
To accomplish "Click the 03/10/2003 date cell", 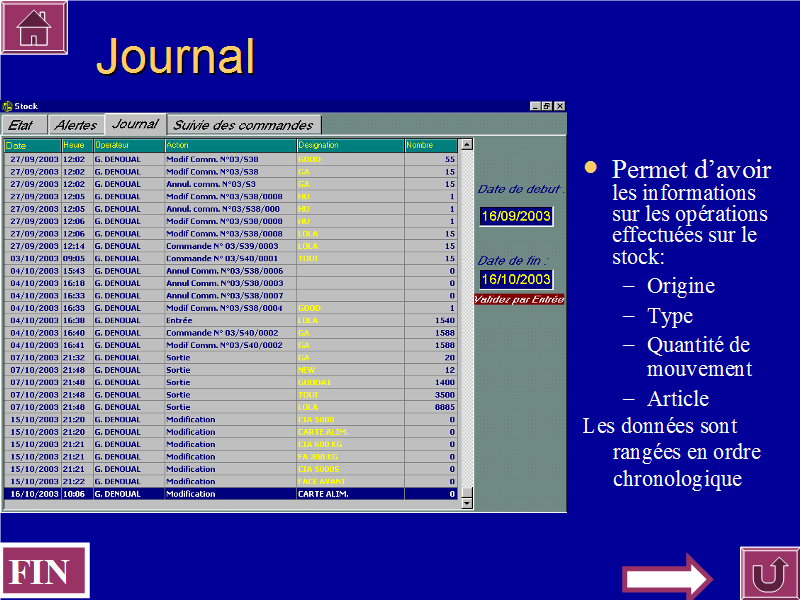I will click(33, 259).
